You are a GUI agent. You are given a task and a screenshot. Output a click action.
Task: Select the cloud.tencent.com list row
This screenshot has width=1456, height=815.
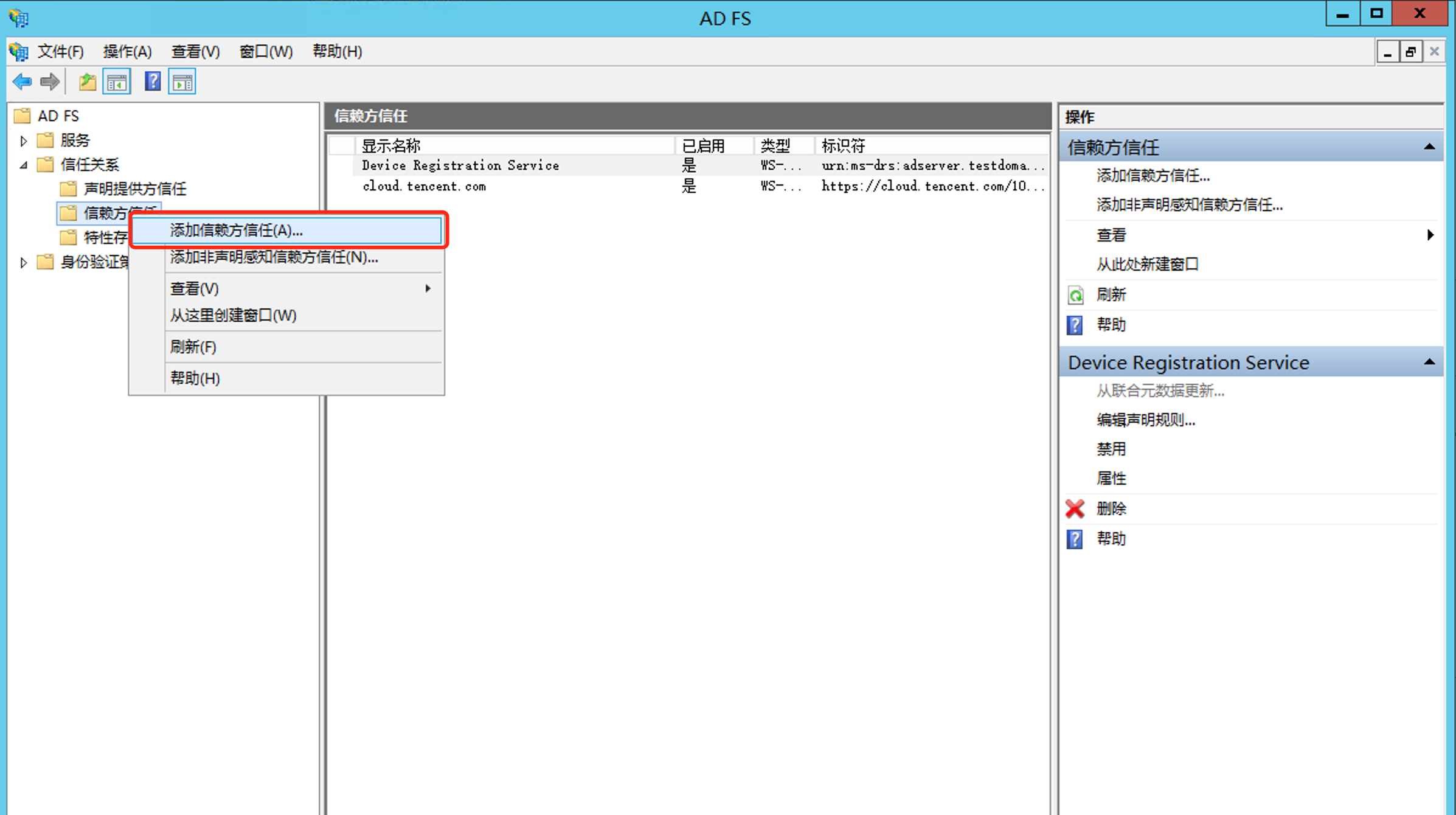point(424,187)
